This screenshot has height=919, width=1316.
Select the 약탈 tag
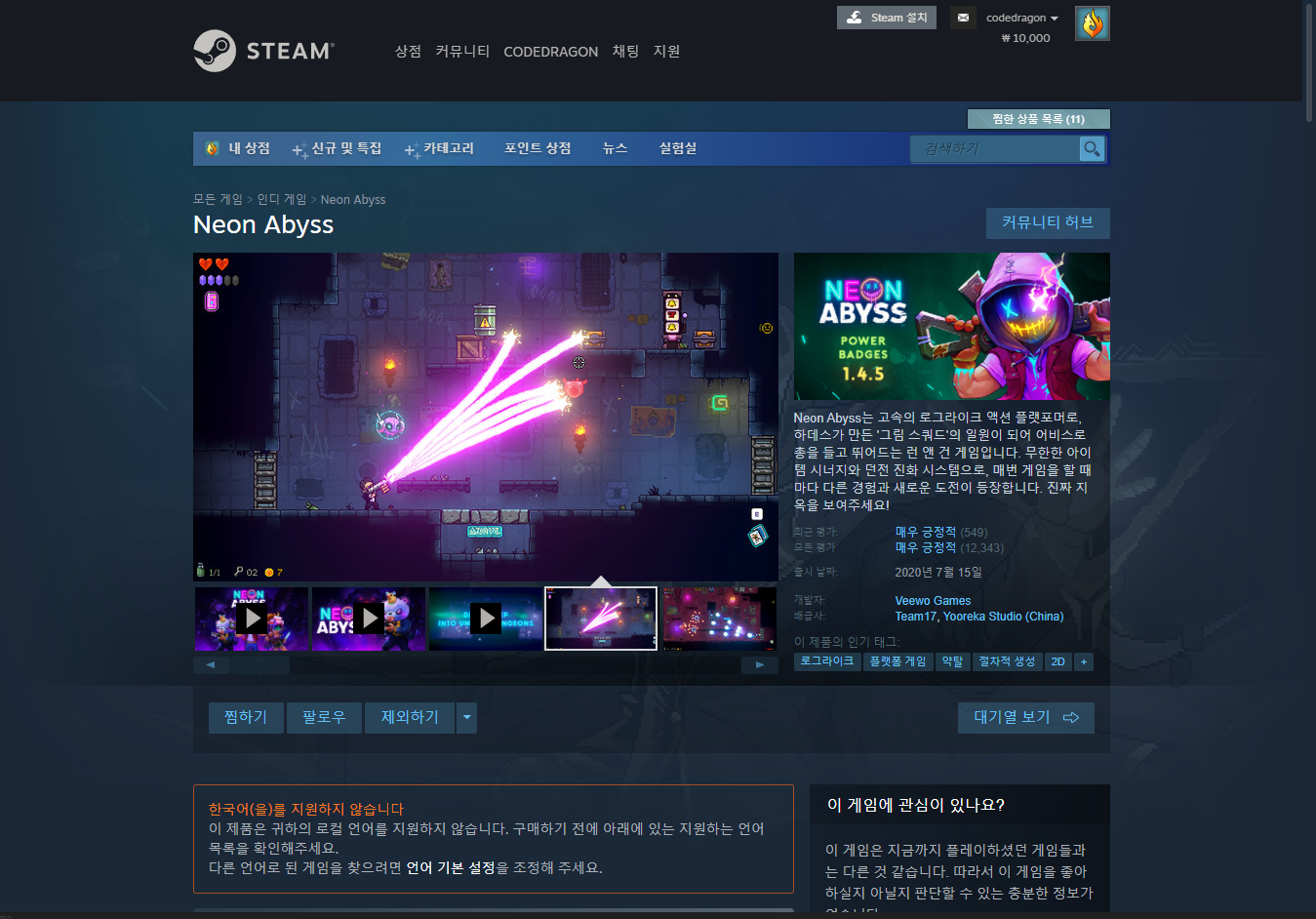[x=952, y=661]
